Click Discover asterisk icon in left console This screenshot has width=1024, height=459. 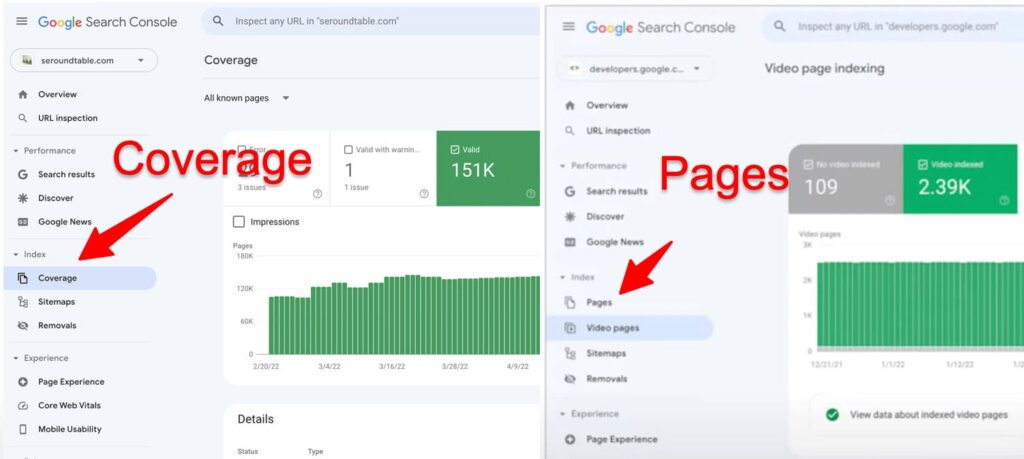[x=23, y=198]
